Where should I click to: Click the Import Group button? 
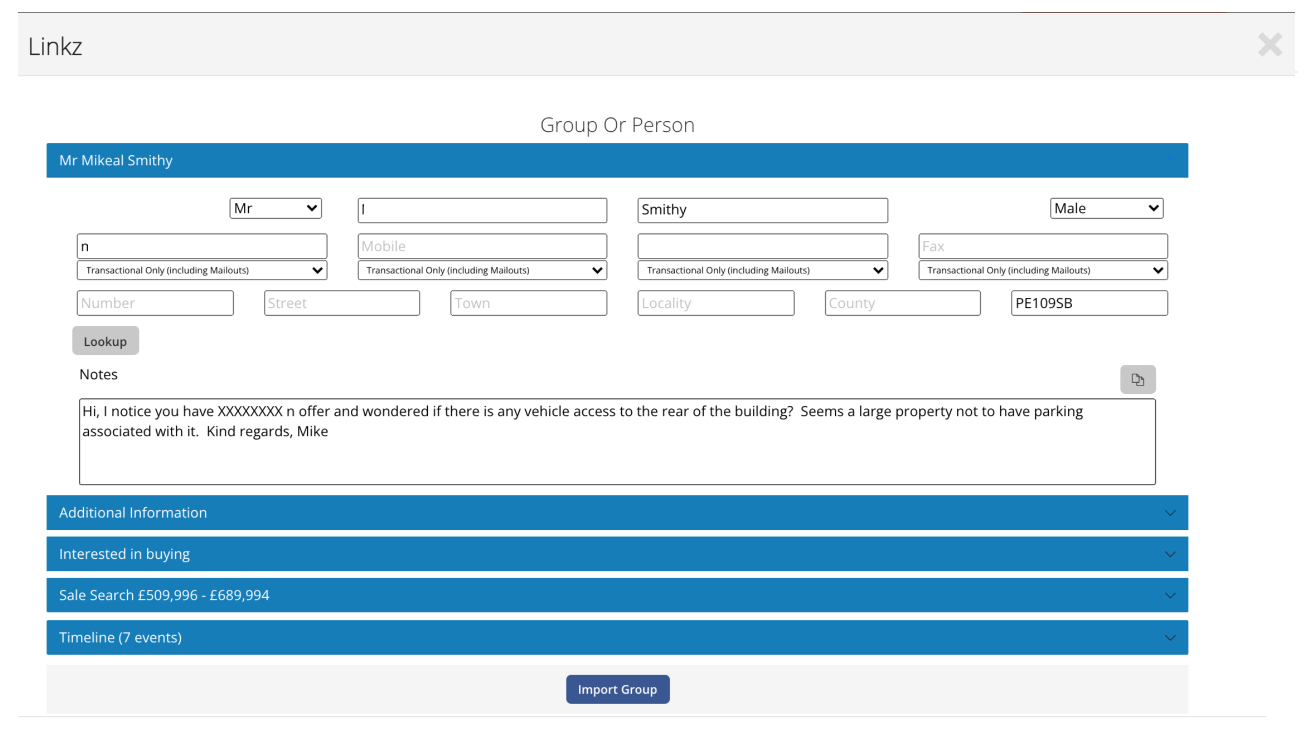[x=618, y=690]
